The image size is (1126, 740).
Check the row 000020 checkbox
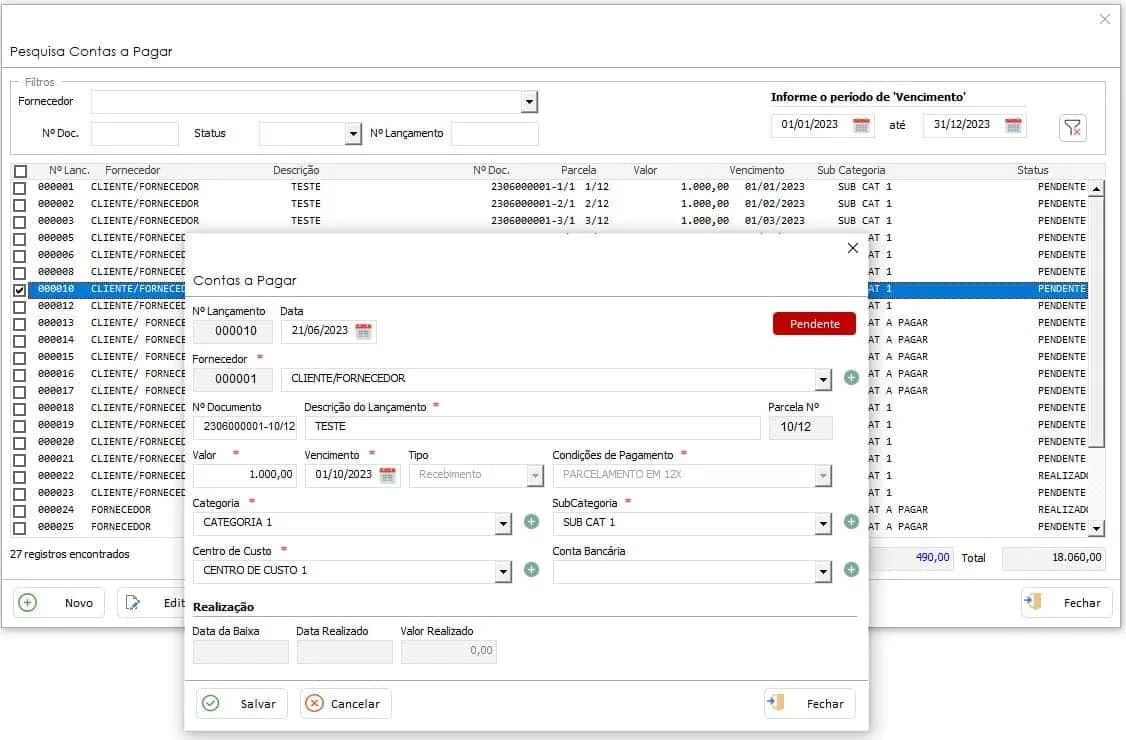20,443
